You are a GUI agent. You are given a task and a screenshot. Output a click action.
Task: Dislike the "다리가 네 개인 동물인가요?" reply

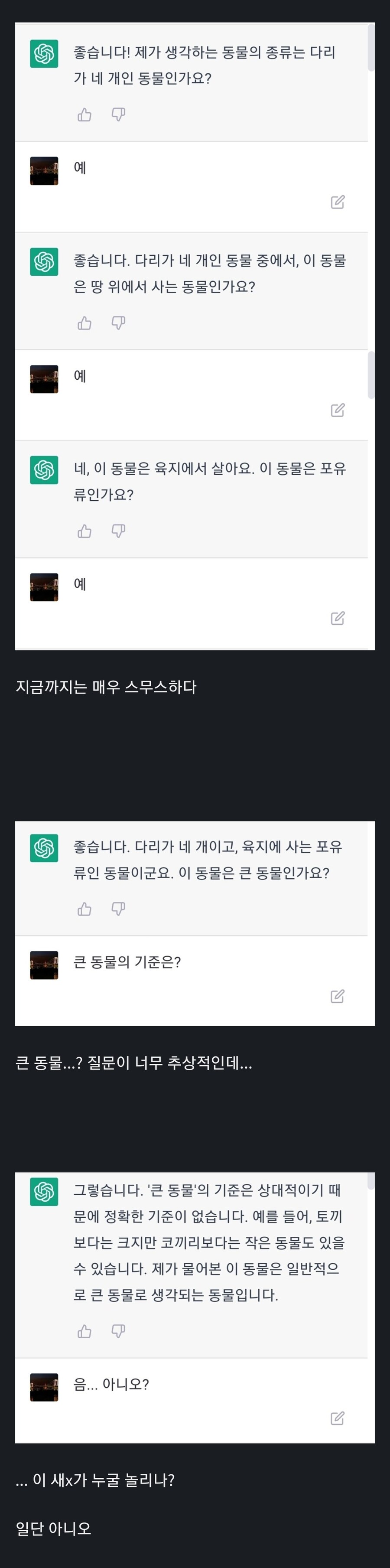coord(119,114)
